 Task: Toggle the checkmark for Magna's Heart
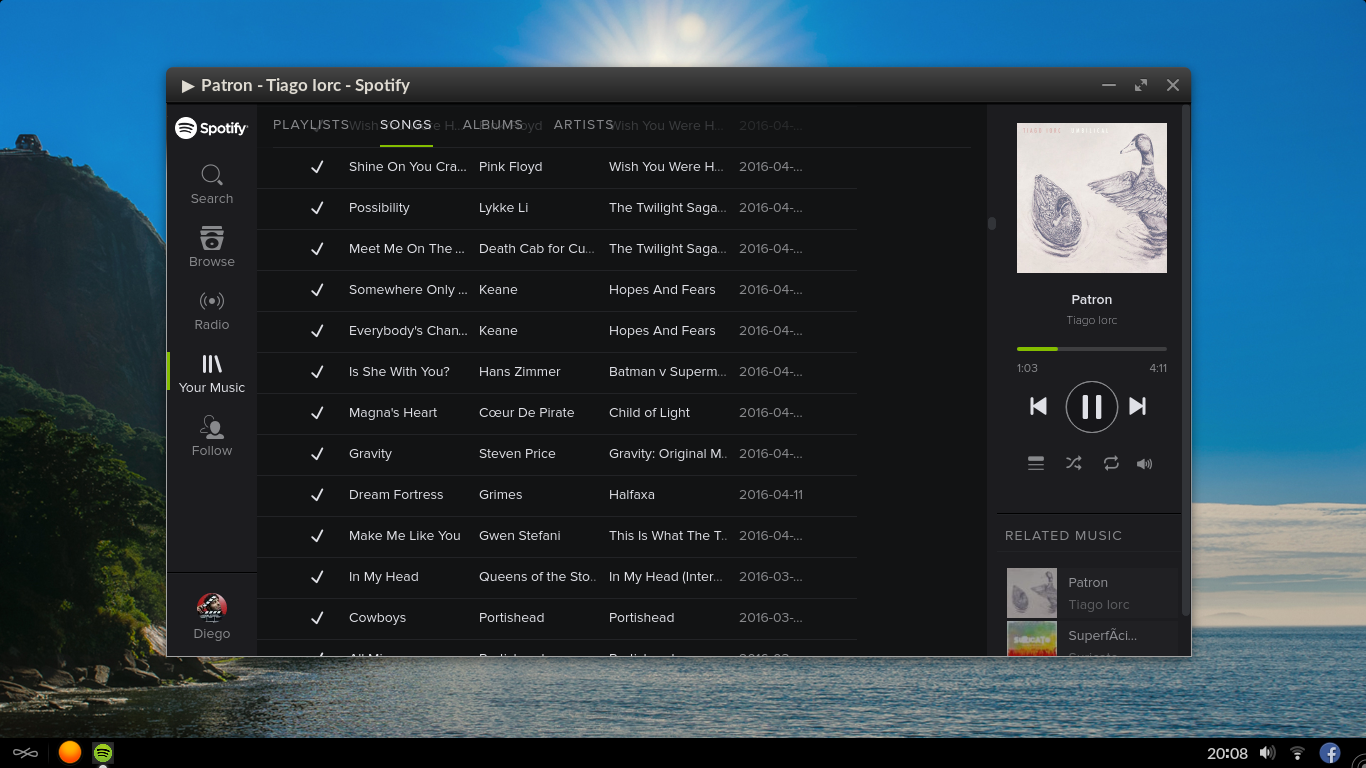click(x=317, y=413)
